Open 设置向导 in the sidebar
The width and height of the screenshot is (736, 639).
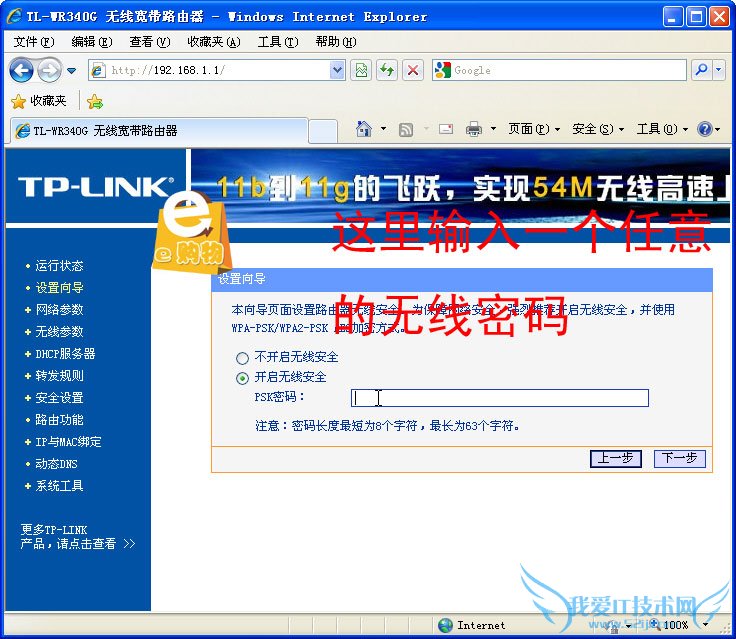pos(59,288)
